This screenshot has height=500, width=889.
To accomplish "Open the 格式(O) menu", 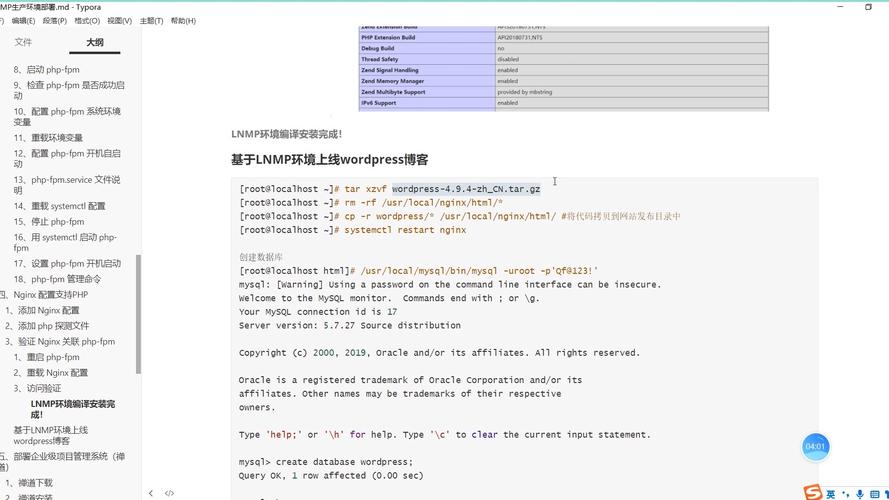I will 87,21.
